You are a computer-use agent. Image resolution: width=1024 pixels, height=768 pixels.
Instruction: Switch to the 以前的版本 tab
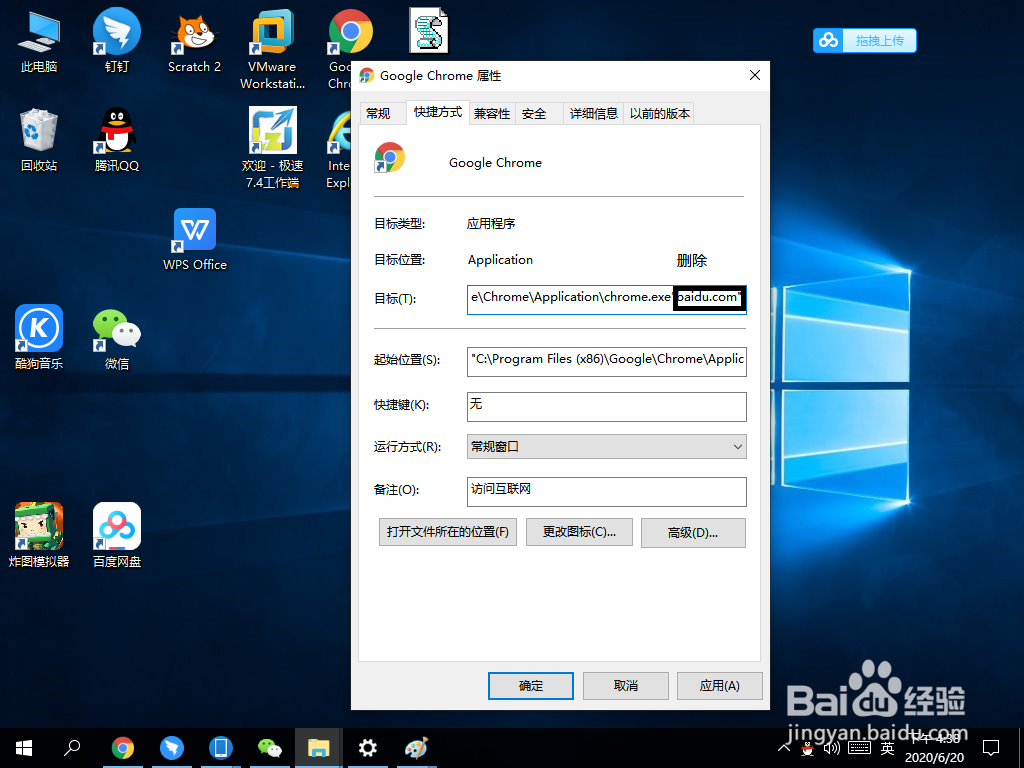pos(660,114)
